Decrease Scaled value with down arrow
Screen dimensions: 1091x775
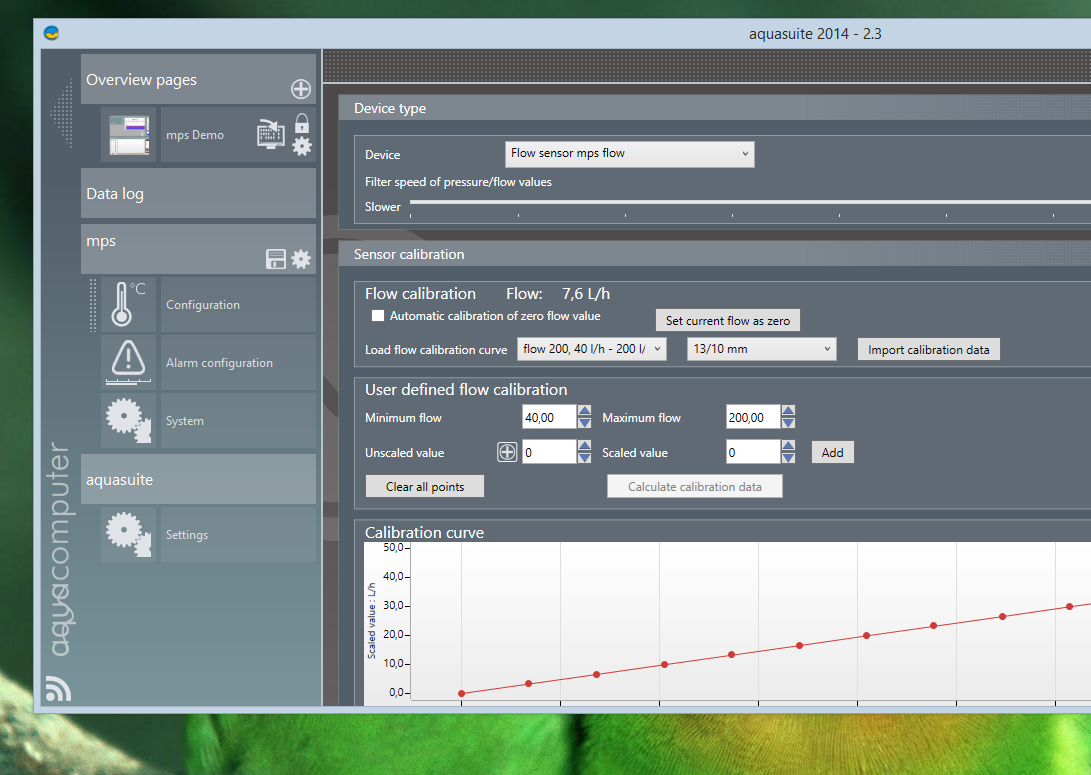788,458
